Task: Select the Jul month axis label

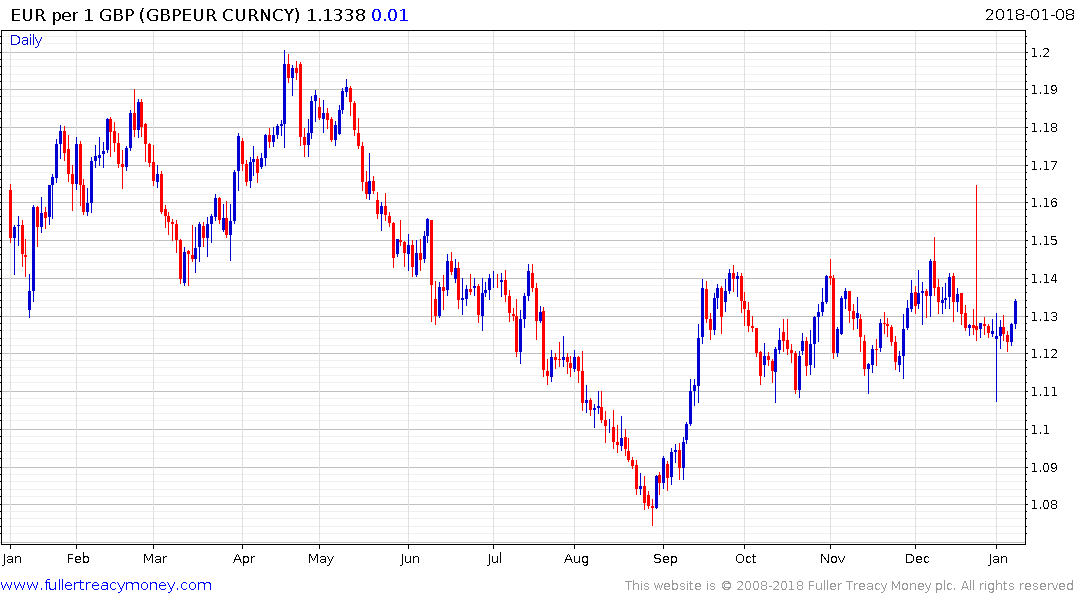Action: [x=494, y=558]
